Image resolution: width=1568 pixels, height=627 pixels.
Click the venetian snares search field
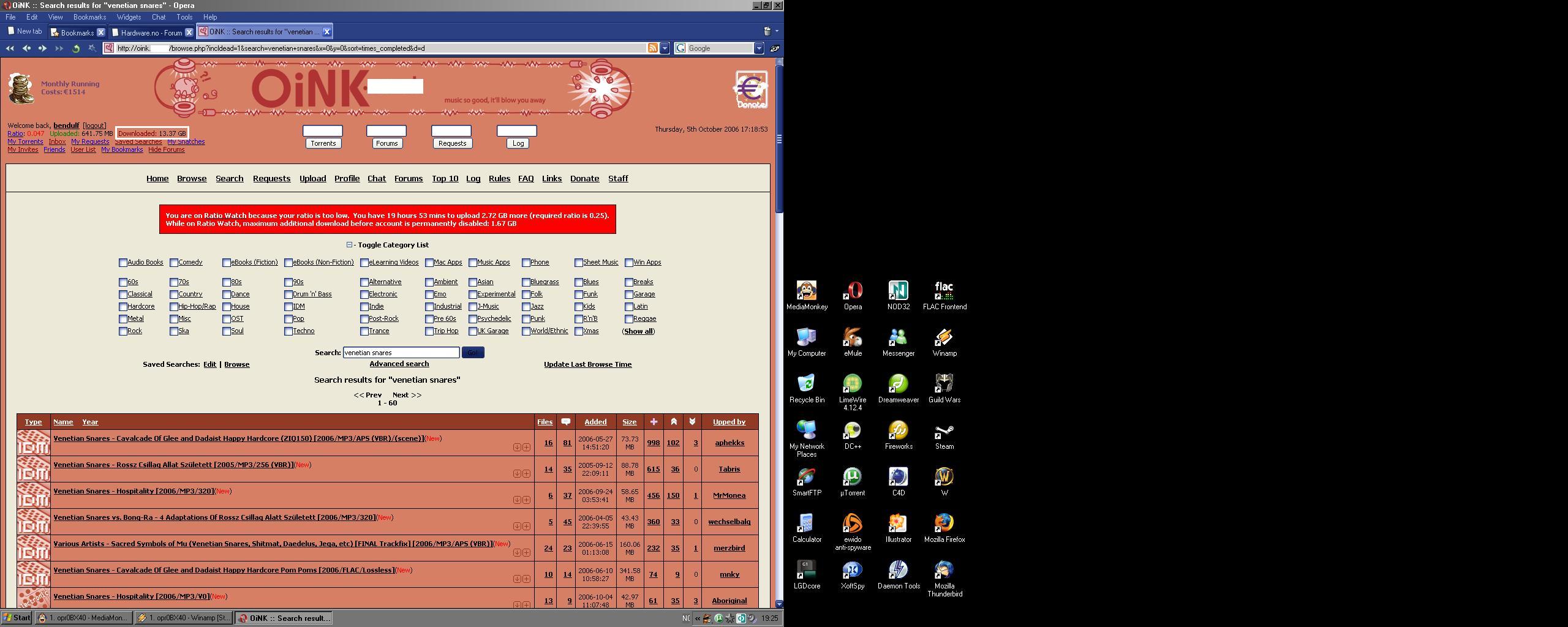pyautogui.click(x=401, y=353)
